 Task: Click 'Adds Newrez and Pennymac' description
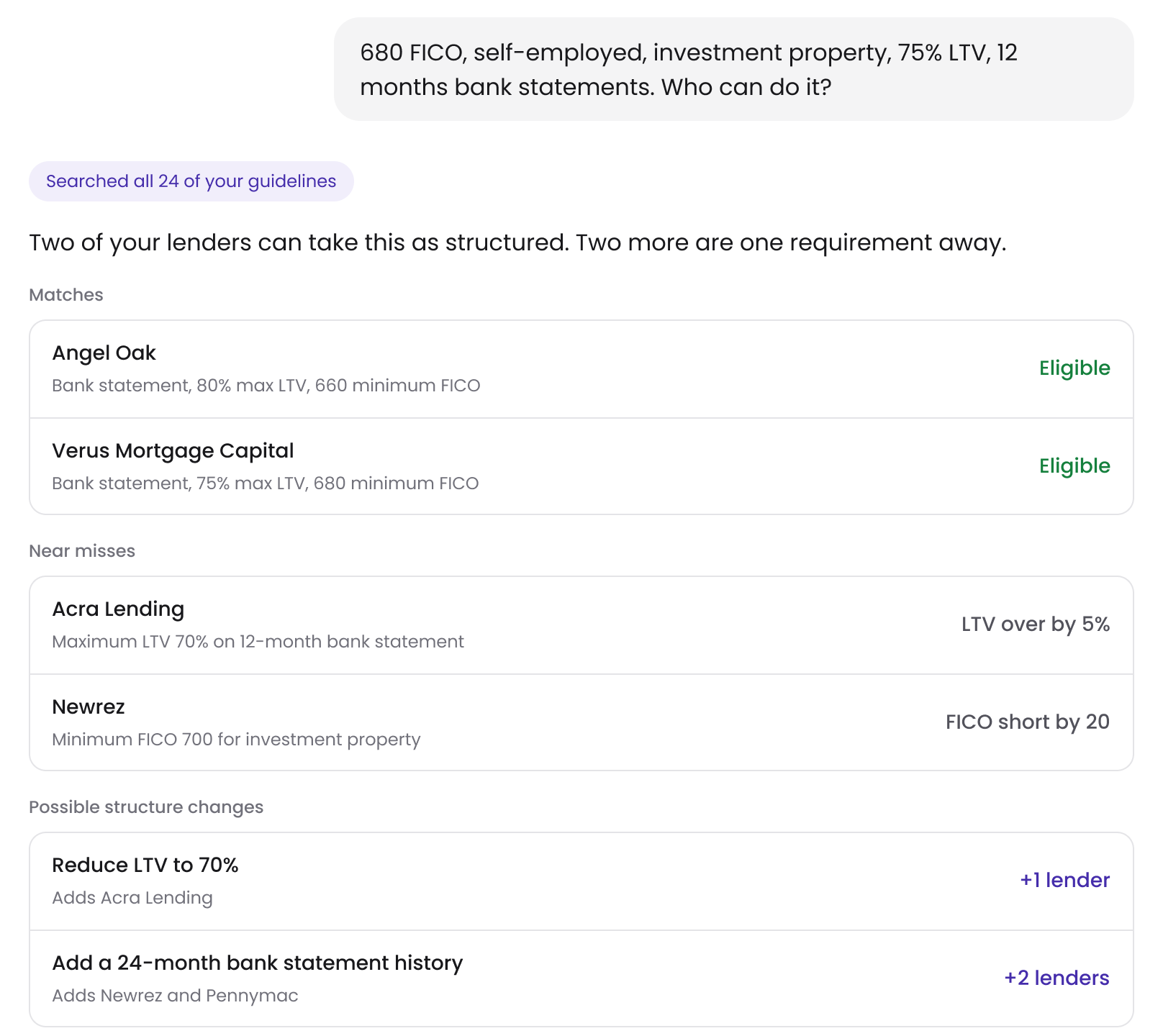(175, 996)
